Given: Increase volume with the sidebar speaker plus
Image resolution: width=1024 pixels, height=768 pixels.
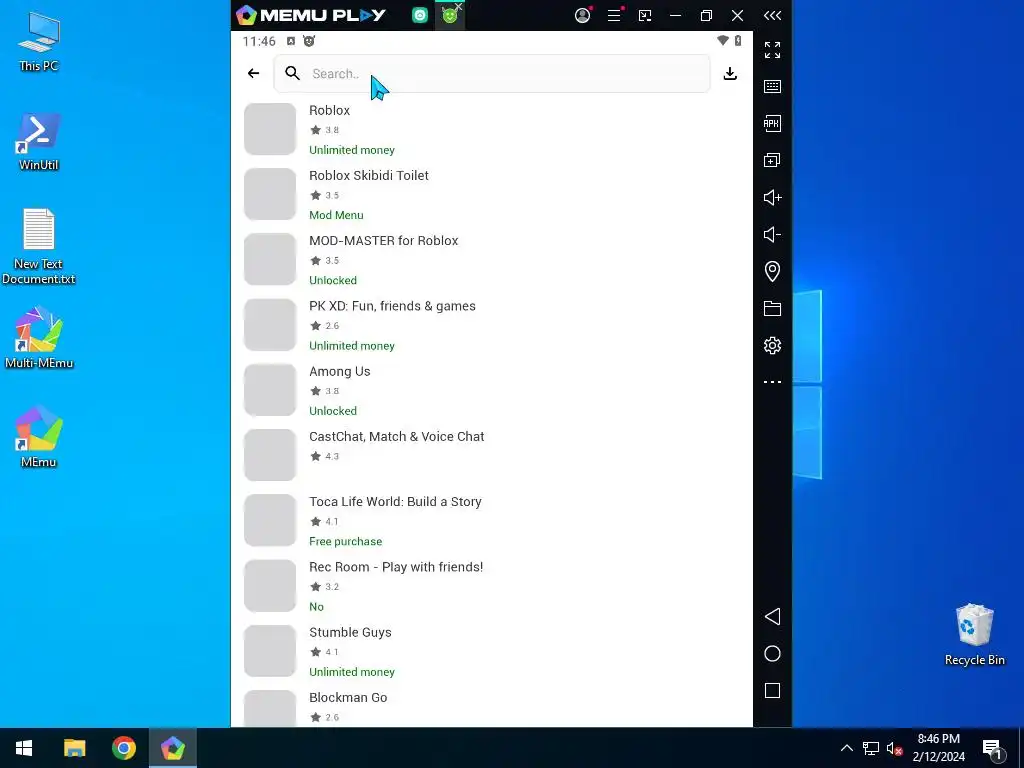Looking at the screenshot, I should point(772,197).
